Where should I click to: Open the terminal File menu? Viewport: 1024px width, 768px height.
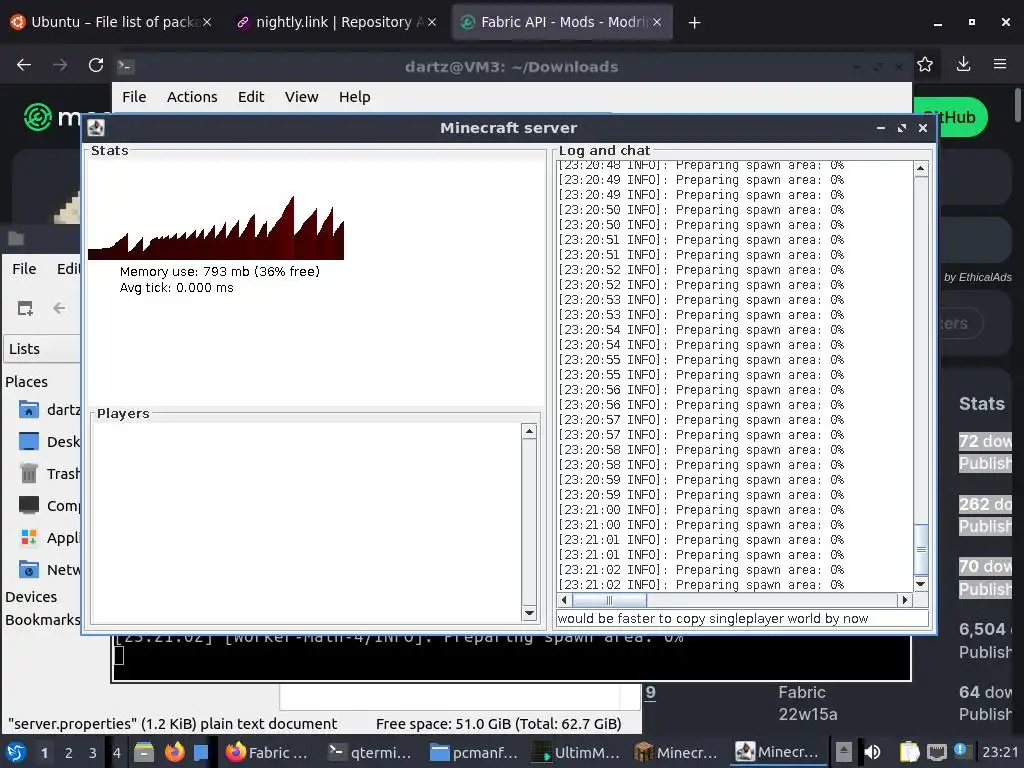point(134,97)
